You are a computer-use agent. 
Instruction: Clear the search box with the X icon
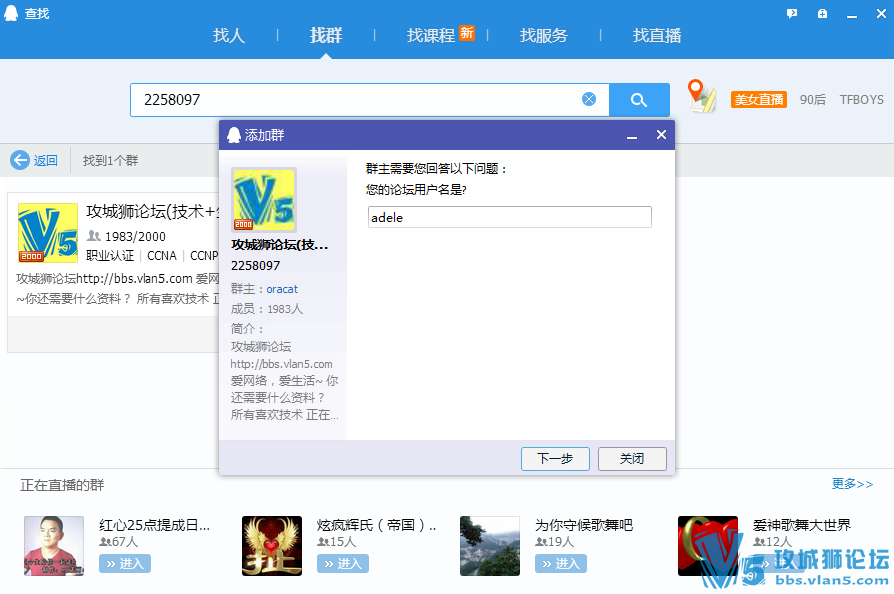pyautogui.click(x=589, y=99)
